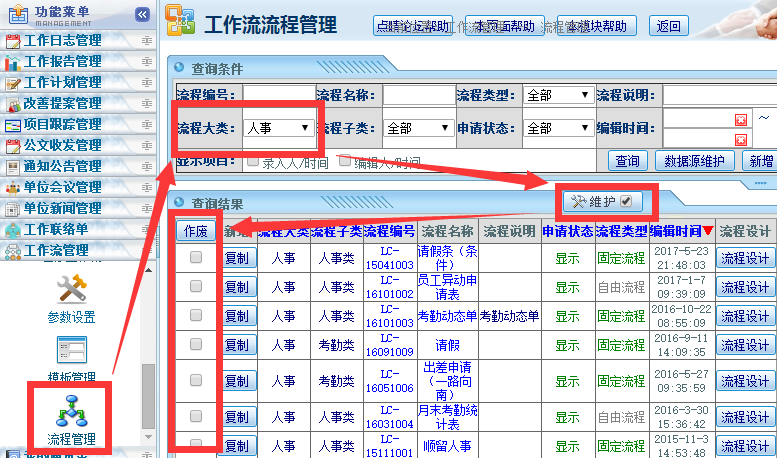Open the 流程管理 icon in sidebar
Image resolution: width=777 pixels, height=458 pixels.
(x=73, y=412)
